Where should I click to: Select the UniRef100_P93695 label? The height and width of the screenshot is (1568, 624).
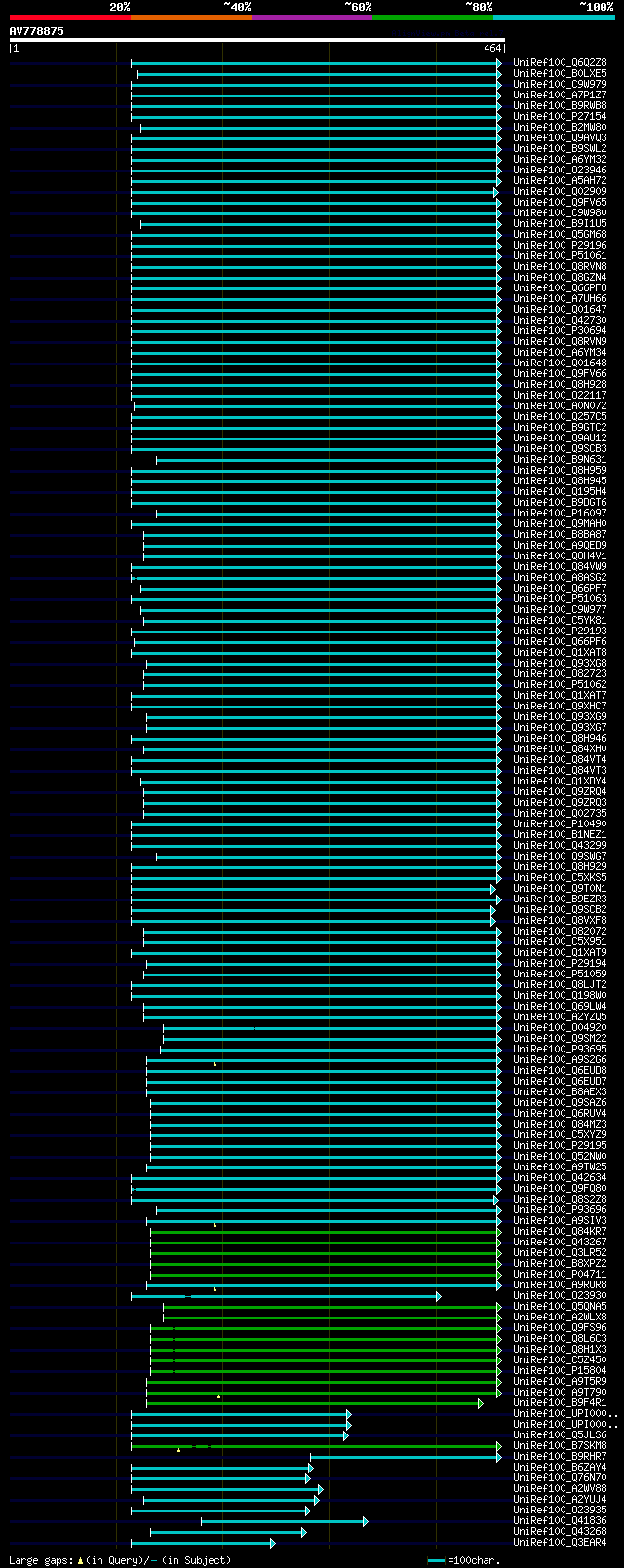pyautogui.click(x=560, y=1049)
